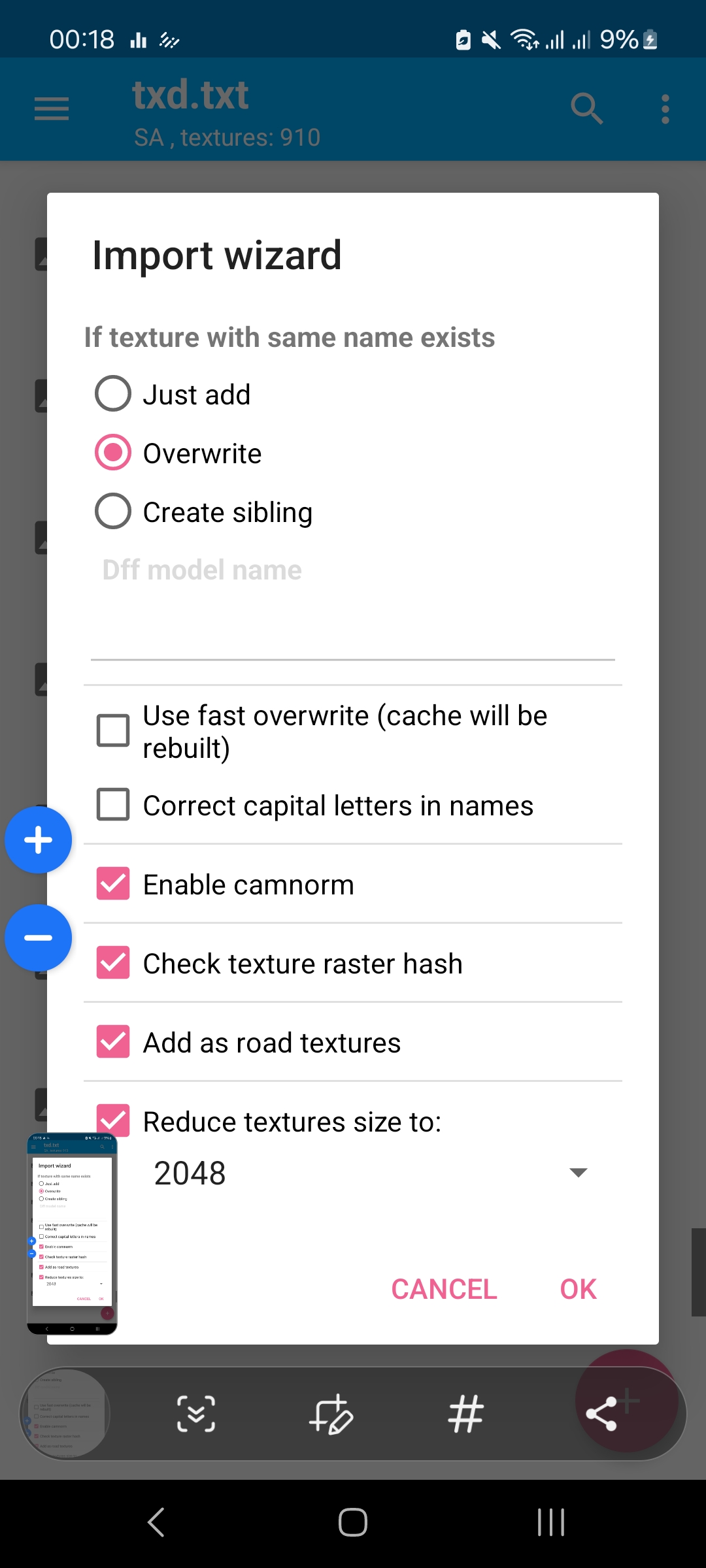Image resolution: width=706 pixels, height=1568 pixels.
Task: Confirm import with OK button
Action: 579,1289
